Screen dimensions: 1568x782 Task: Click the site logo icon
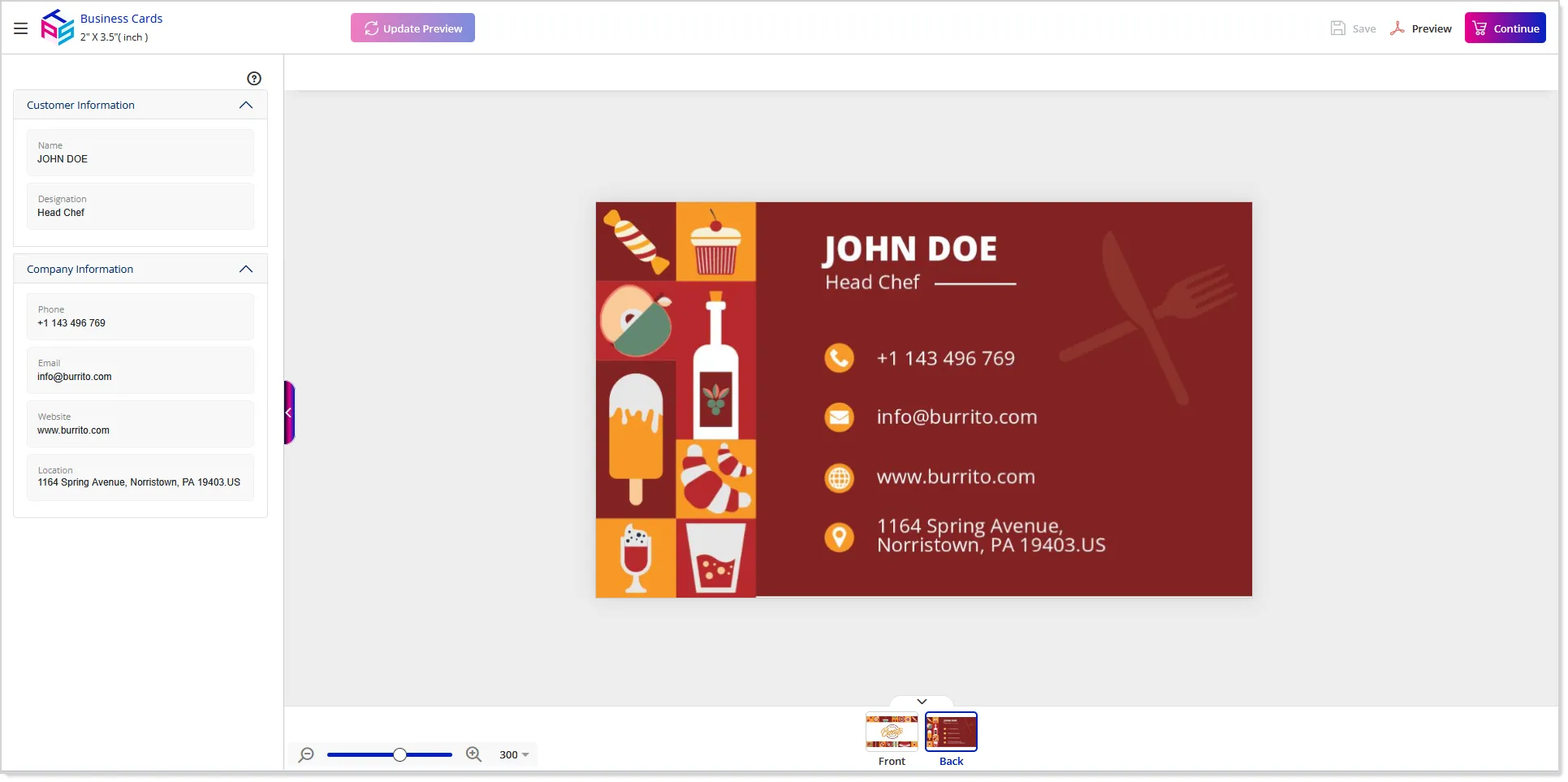pos(58,28)
